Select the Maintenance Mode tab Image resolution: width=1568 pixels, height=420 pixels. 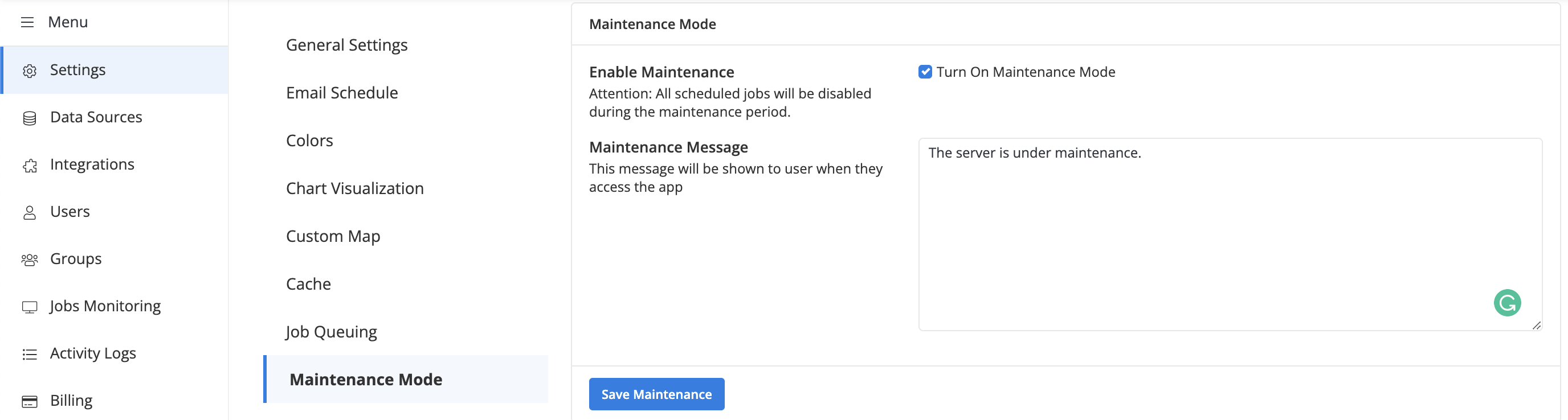[x=406, y=379]
